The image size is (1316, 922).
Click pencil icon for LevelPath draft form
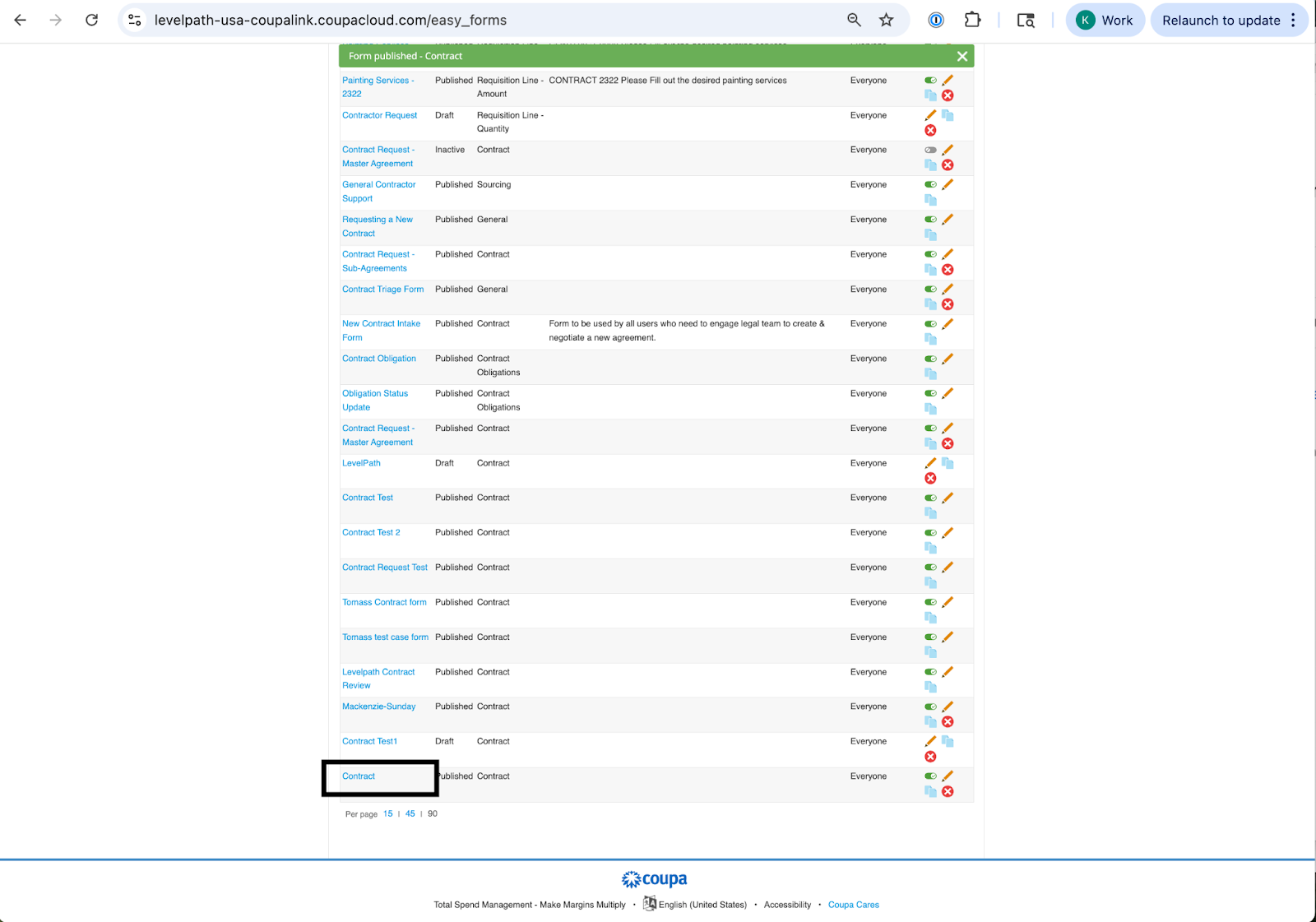click(x=930, y=464)
